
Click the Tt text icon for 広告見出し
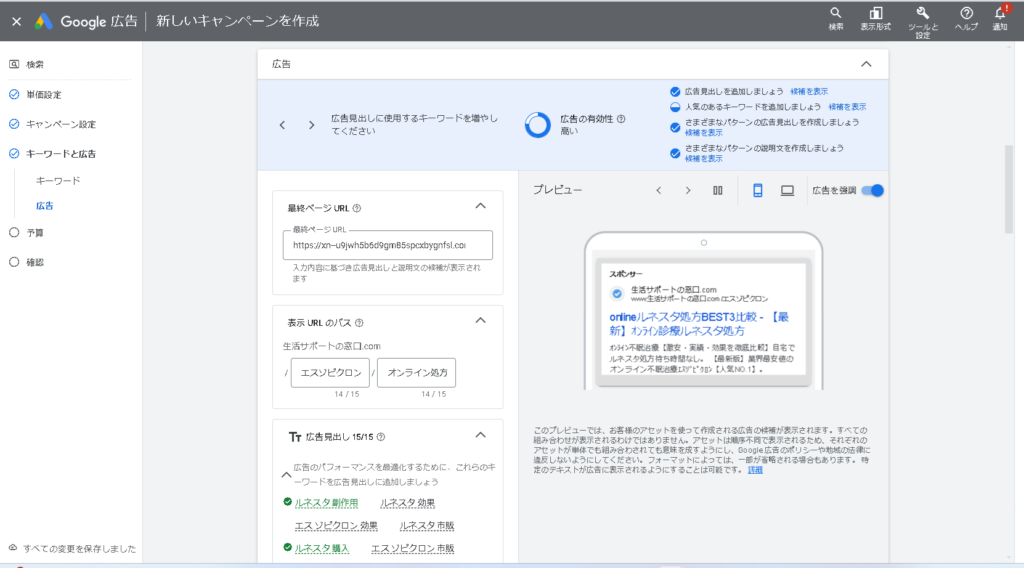click(295, 437)
